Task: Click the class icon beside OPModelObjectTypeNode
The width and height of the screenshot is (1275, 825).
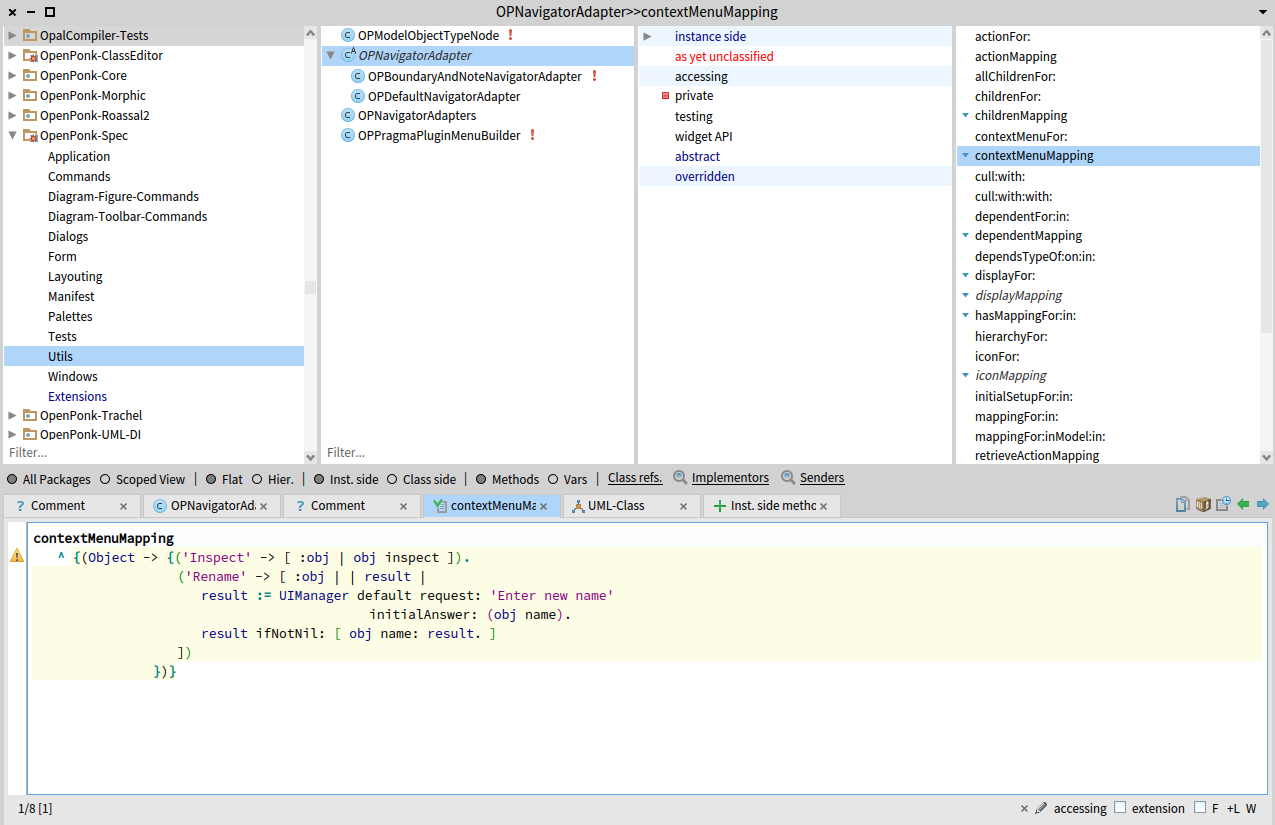Action: click(x=348, y=35)
